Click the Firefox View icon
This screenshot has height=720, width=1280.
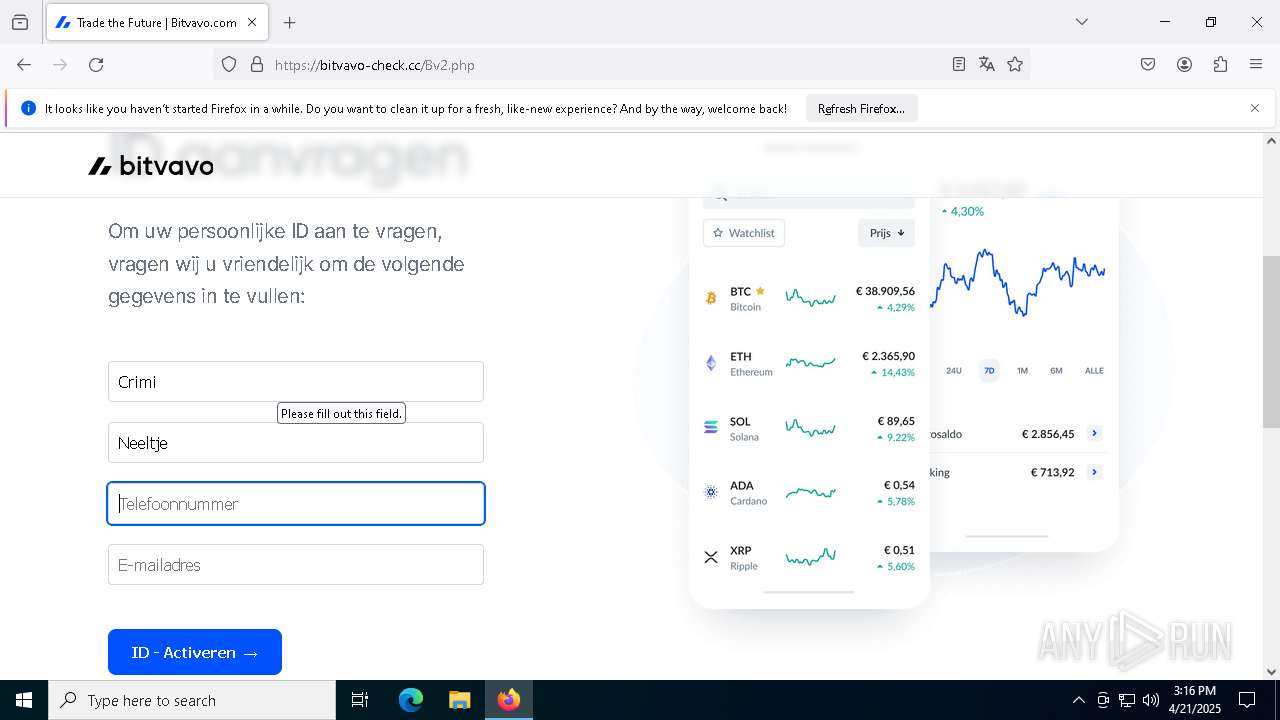(x=20, y=22)
